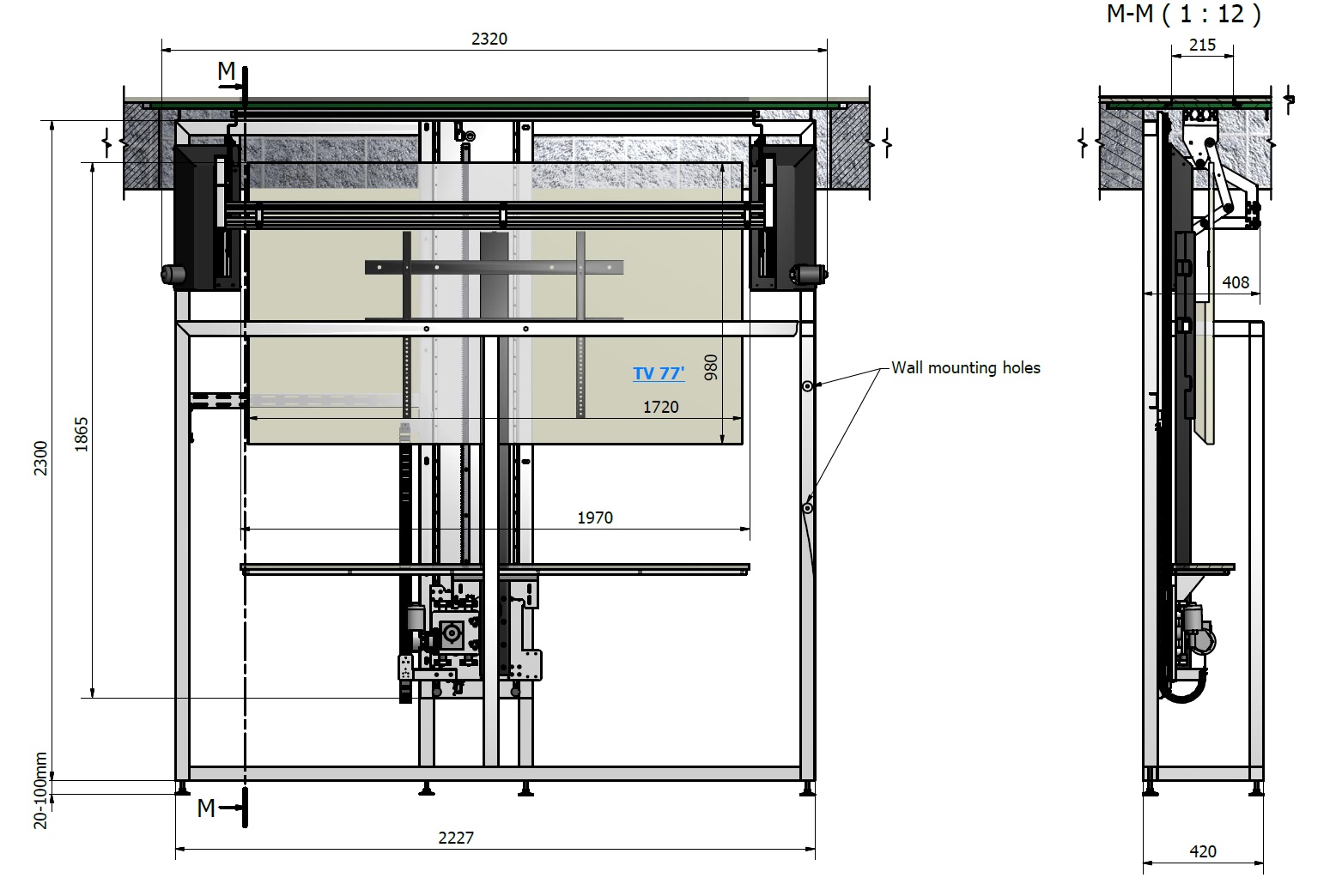Click the 980 TV height dimension
Screen dimensions: 1336x896
(710, 367)
